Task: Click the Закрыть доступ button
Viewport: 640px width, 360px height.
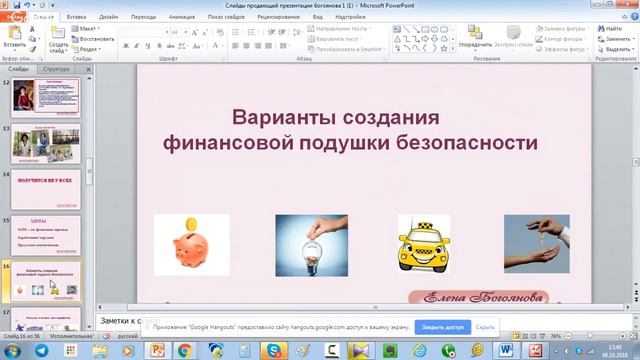Action: (x=443, y=327)
